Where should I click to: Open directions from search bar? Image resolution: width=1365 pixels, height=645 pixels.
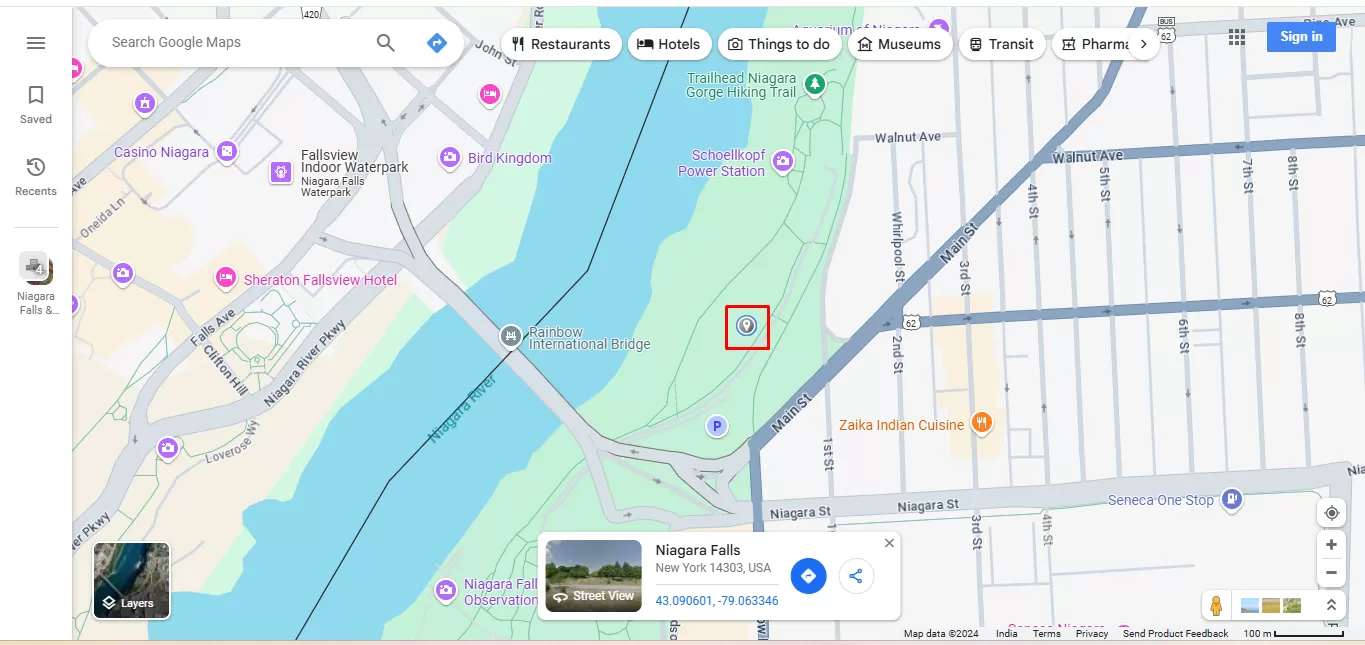pos(436,42)
